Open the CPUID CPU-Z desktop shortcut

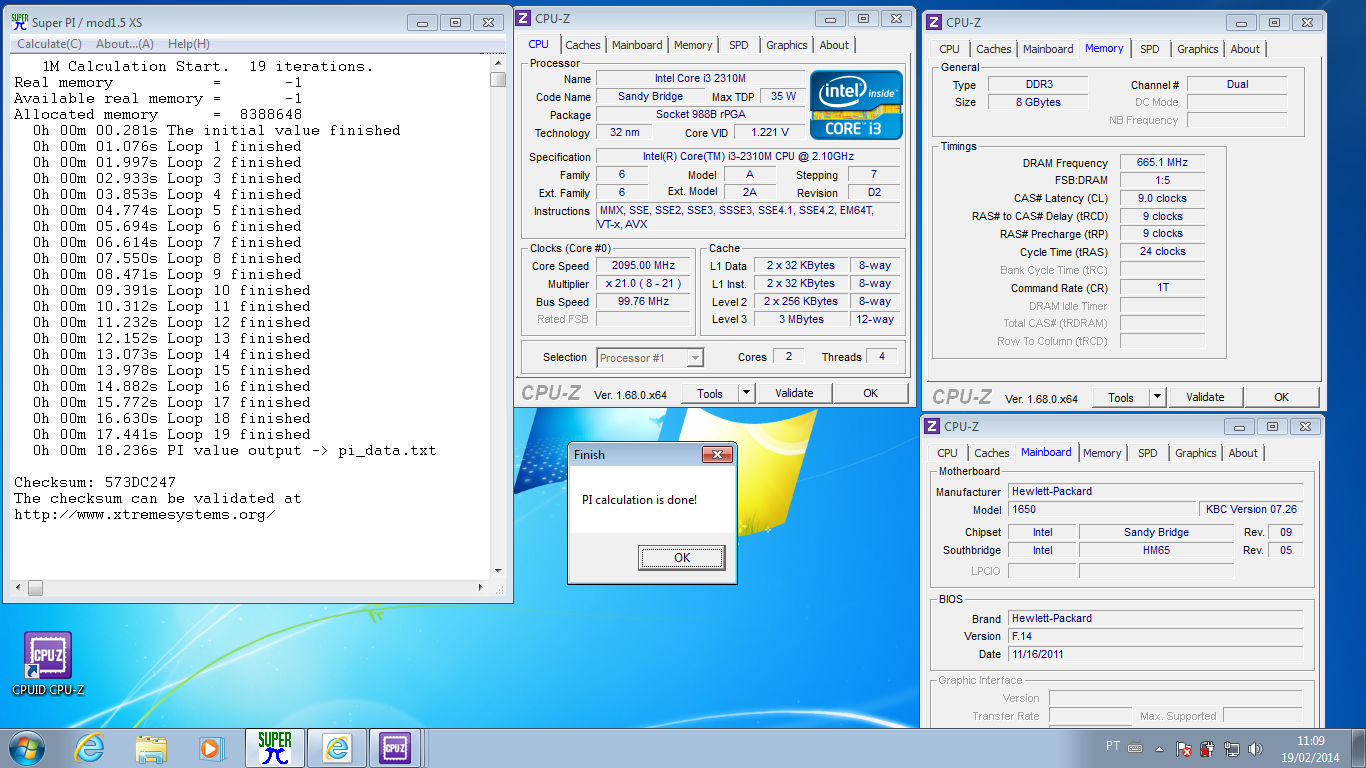pyautogui.click(x=48, y=663)
